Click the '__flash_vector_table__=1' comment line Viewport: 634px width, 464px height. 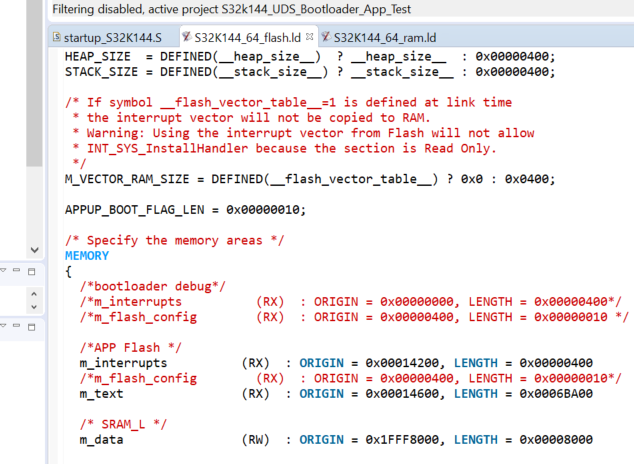tap(288, 102)
